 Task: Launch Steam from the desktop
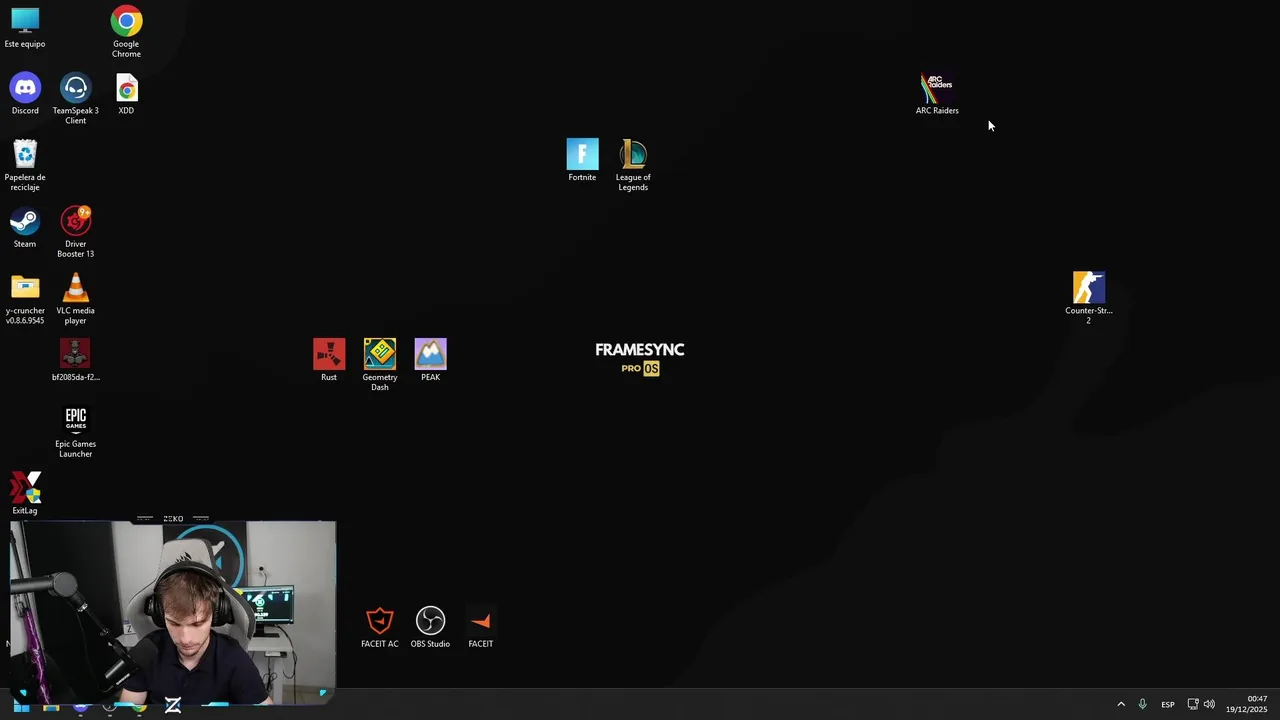coord(25,228)
